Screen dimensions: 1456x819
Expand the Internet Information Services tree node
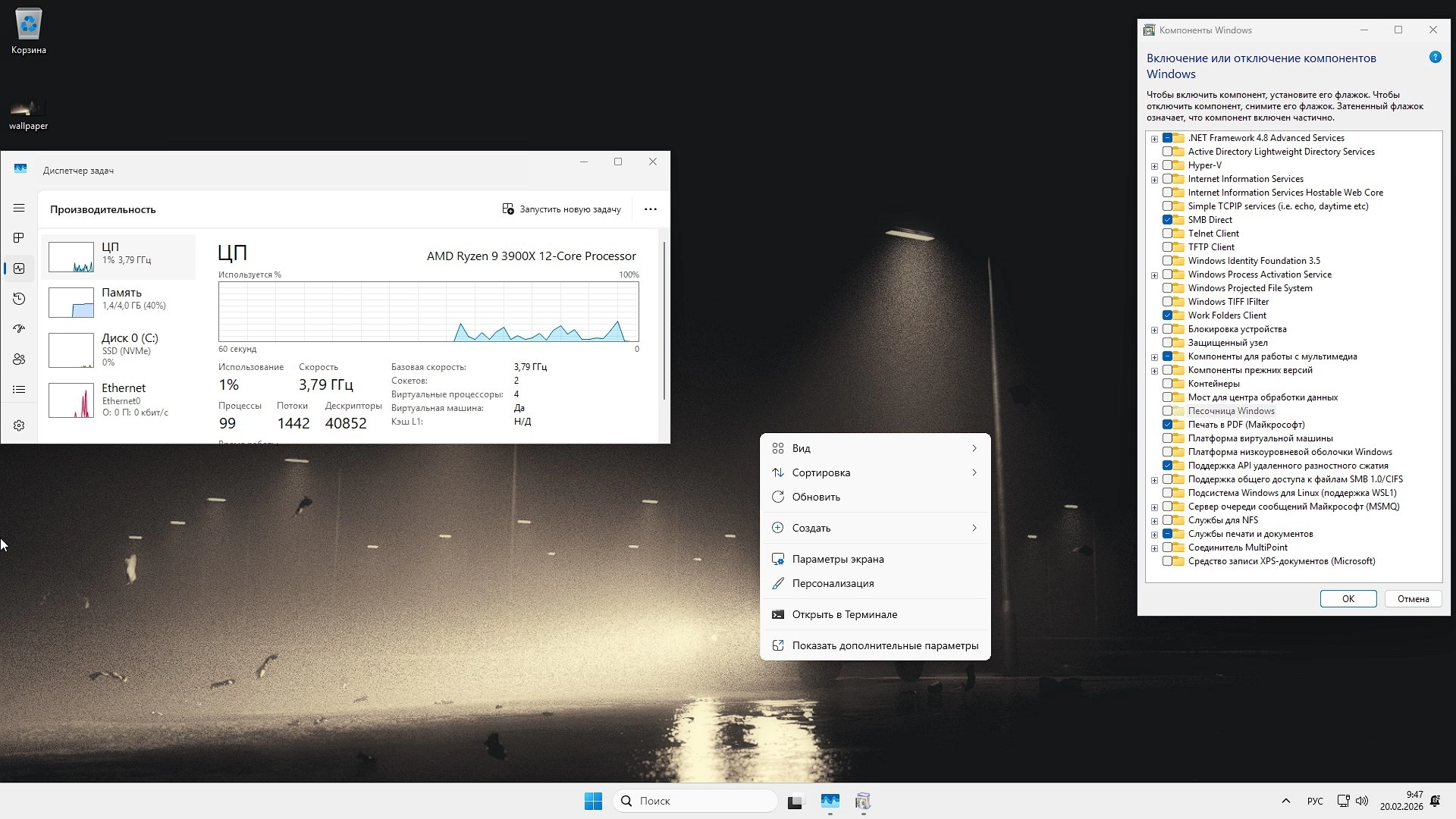pos(1154,180)
